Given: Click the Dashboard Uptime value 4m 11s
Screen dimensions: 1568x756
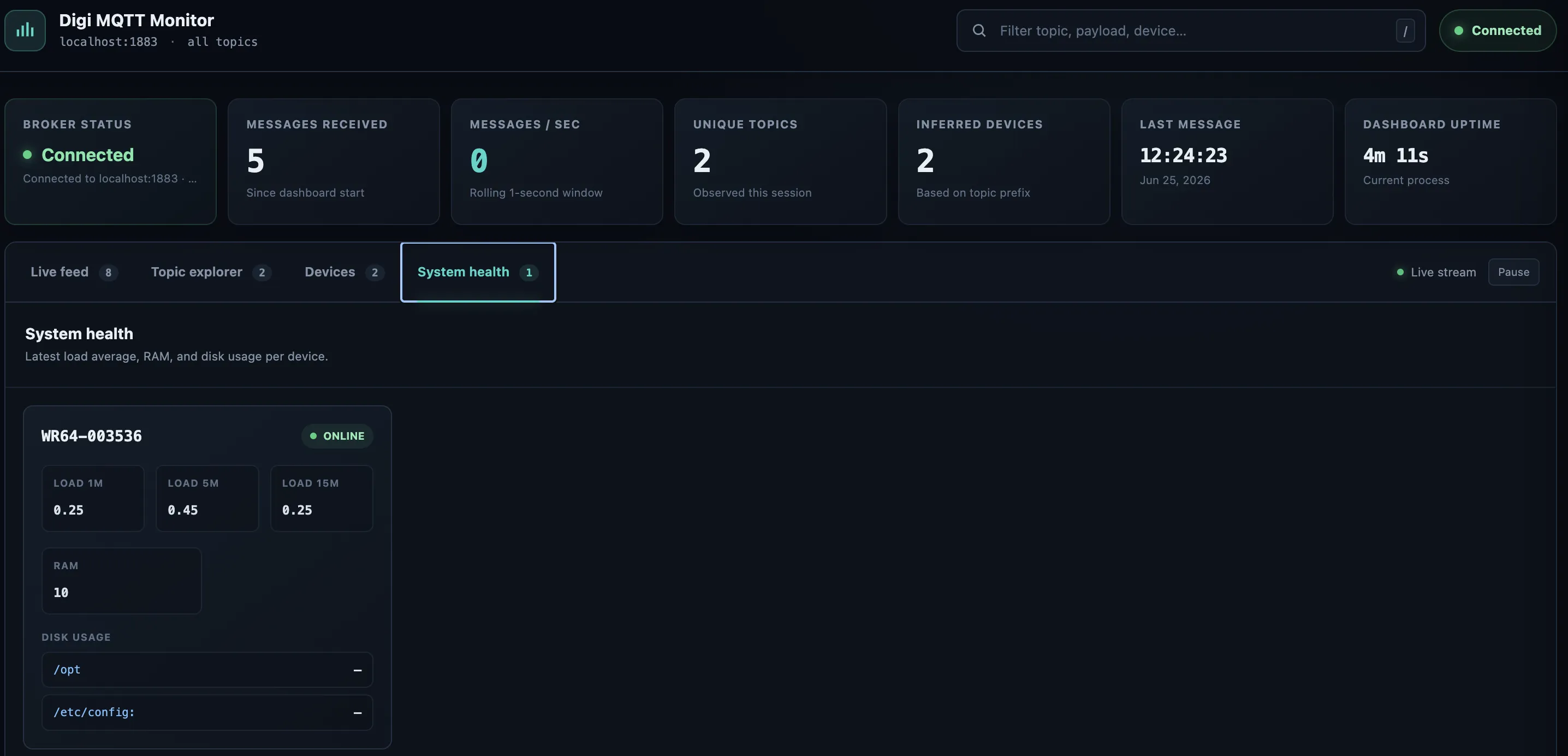Looking at the screenshot, I should pyautogui.click(x=1395, y=155).
